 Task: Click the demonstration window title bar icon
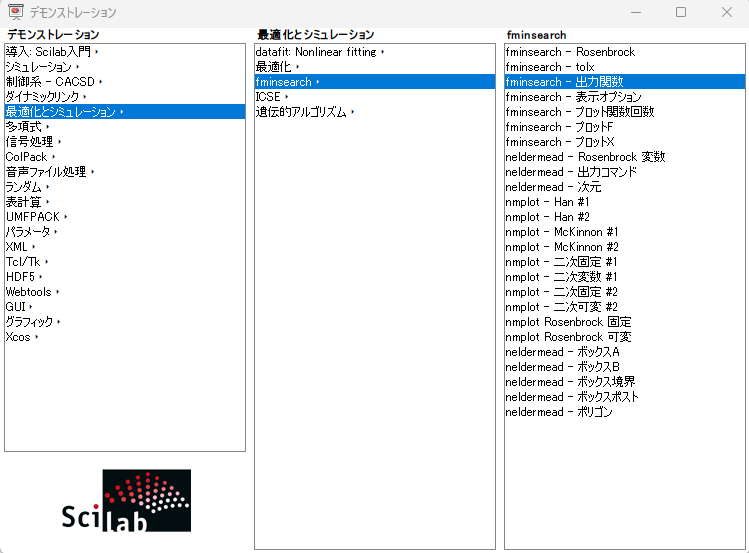(x=15, y=13)
